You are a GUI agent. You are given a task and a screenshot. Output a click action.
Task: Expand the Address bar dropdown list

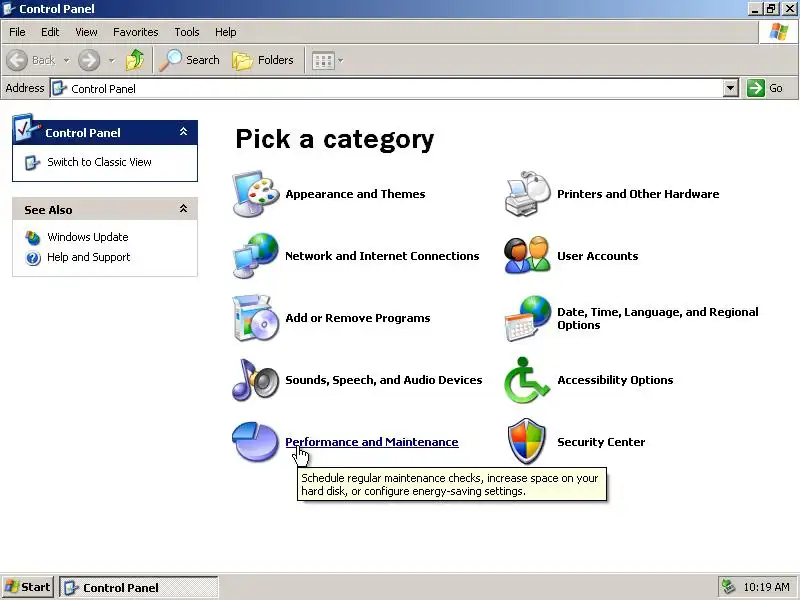(x=731, y=88)
